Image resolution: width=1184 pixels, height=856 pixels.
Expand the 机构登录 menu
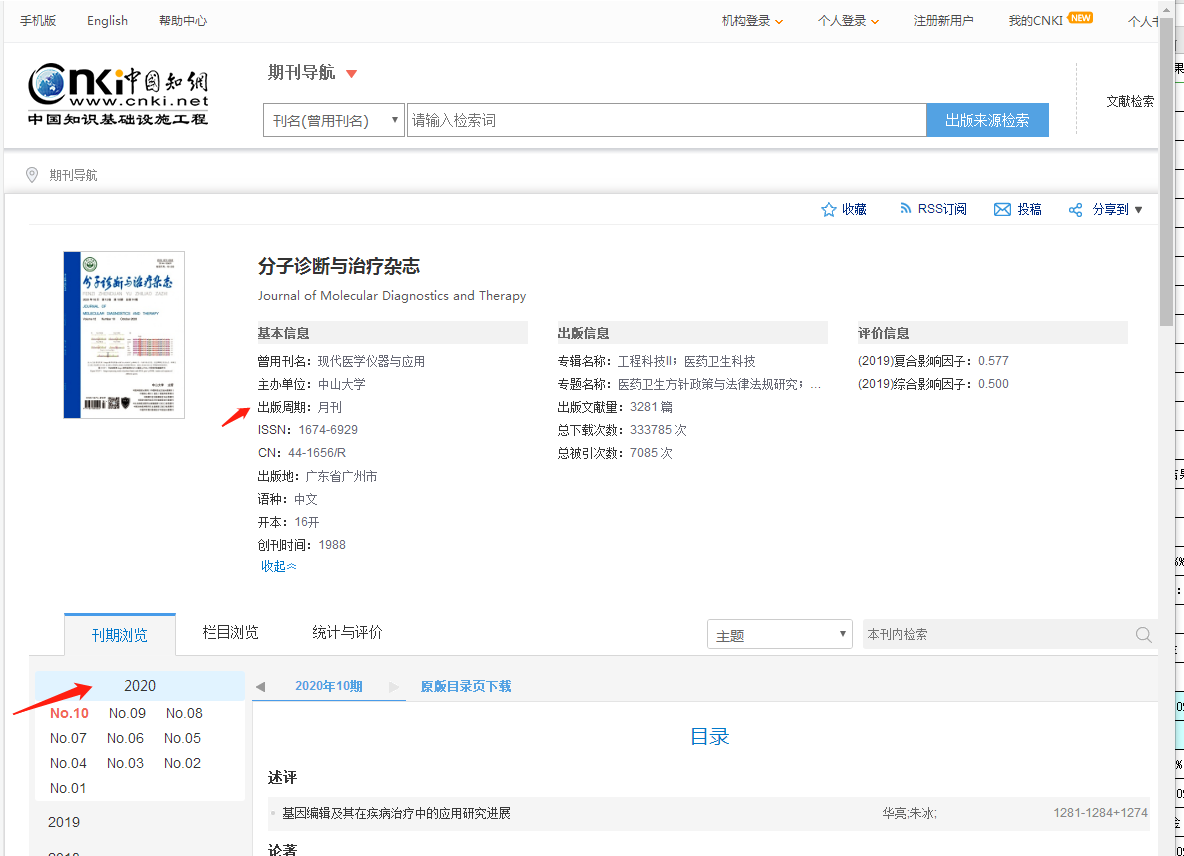coord(752,21)
